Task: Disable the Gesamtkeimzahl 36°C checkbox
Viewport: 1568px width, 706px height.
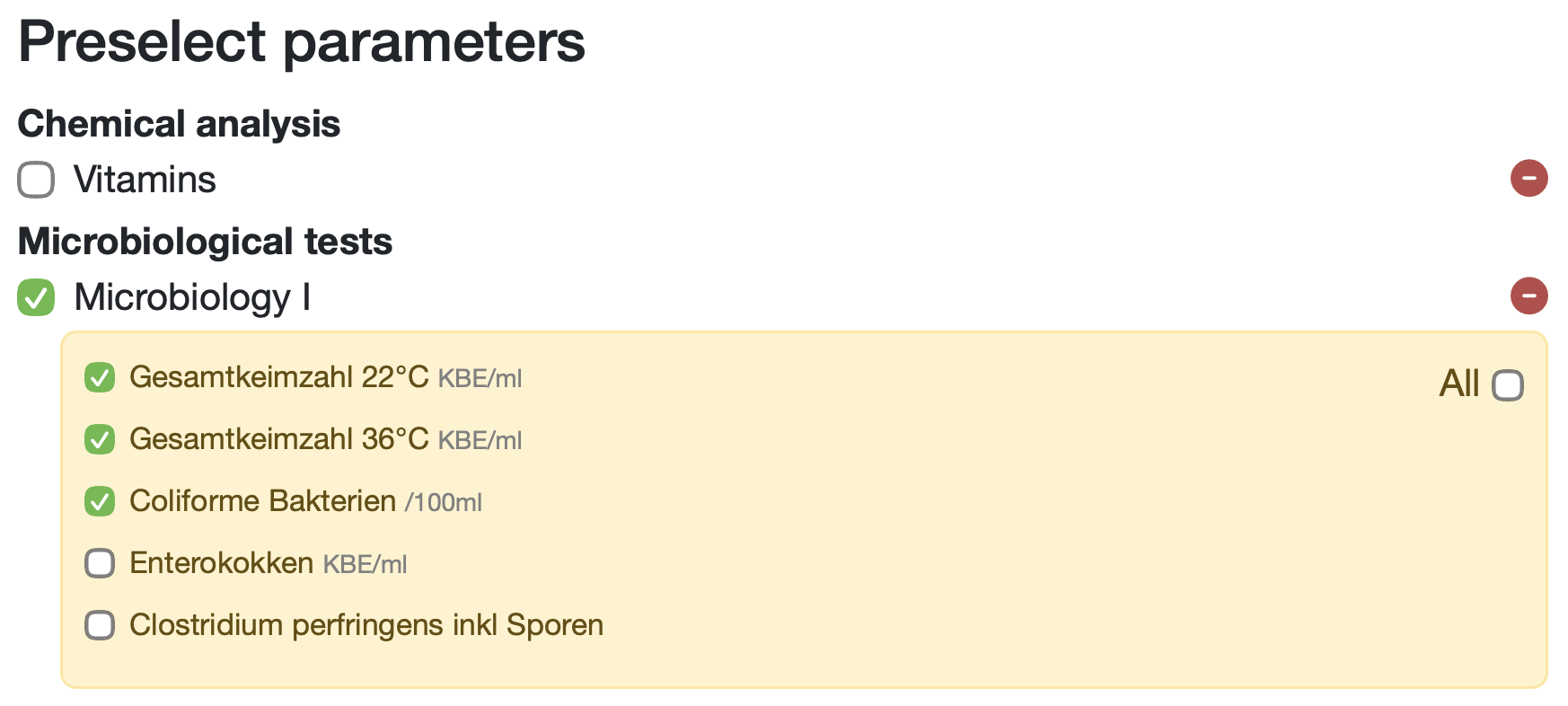Action: [100, 440]
